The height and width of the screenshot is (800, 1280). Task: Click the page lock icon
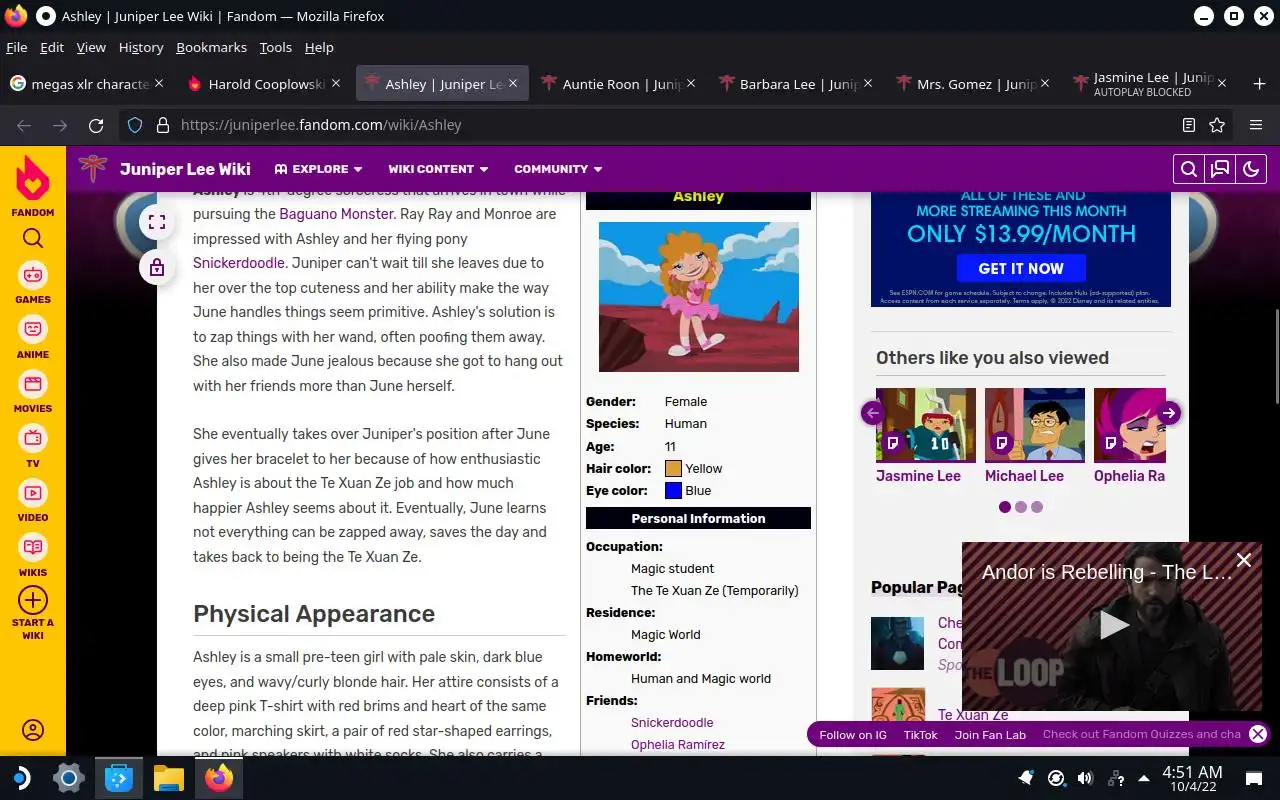(x=157, y=267)
